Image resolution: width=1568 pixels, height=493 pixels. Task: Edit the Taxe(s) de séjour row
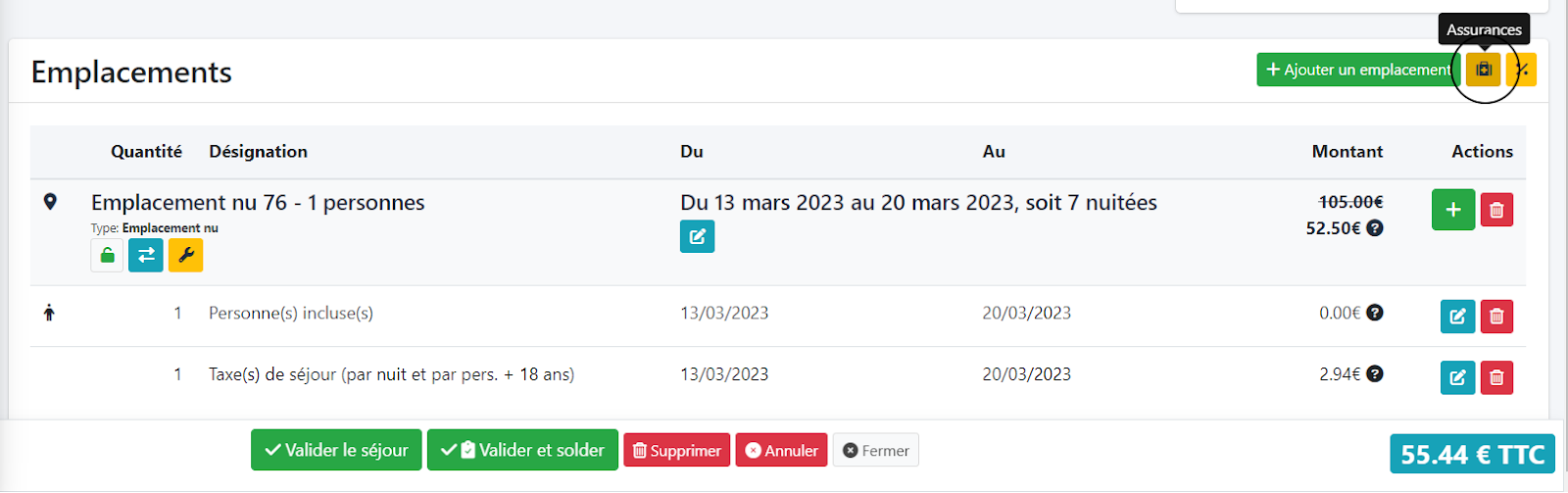click(1457, 377)
